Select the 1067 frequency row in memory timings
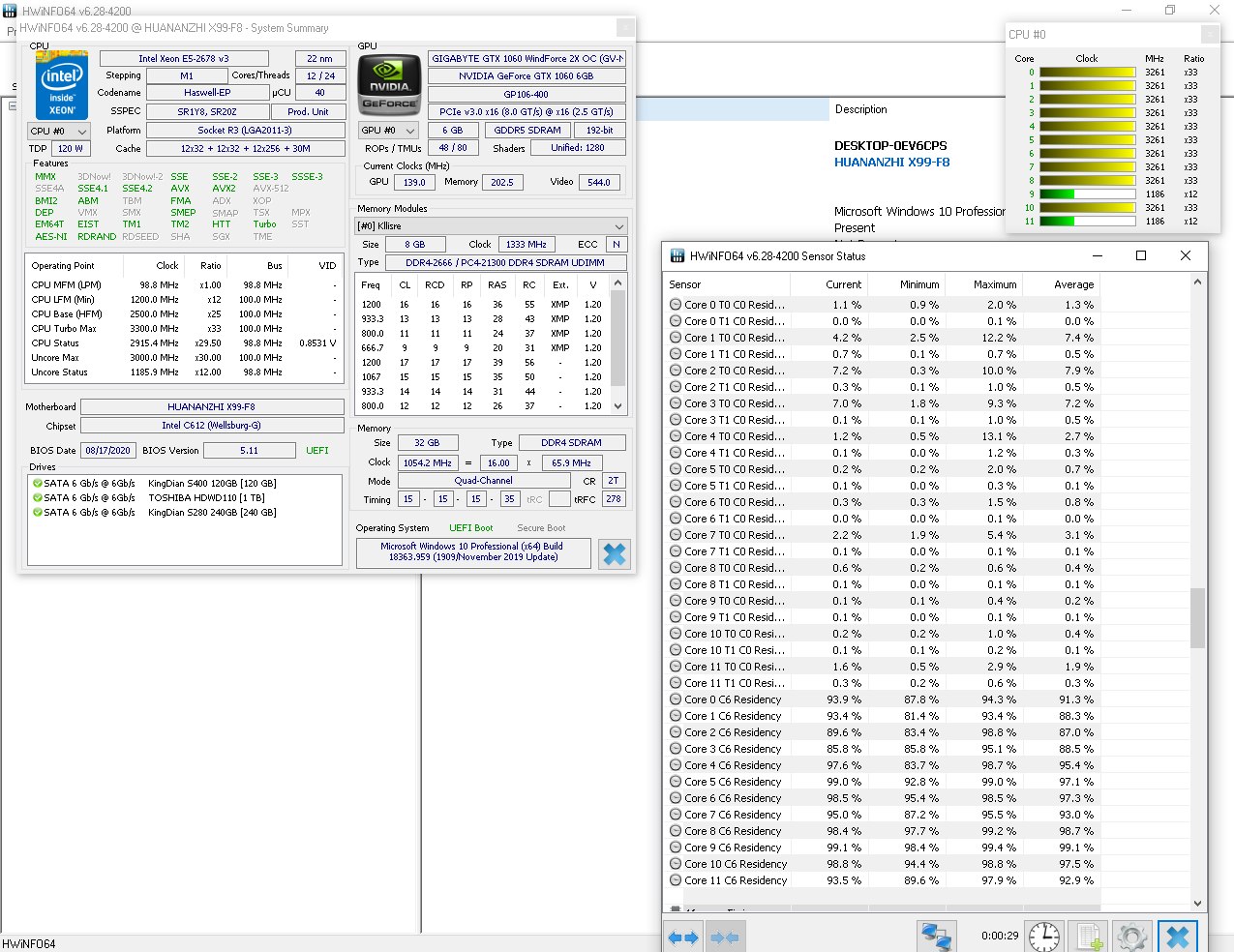This screenshot has width=1234, height=952. point(484,377)
